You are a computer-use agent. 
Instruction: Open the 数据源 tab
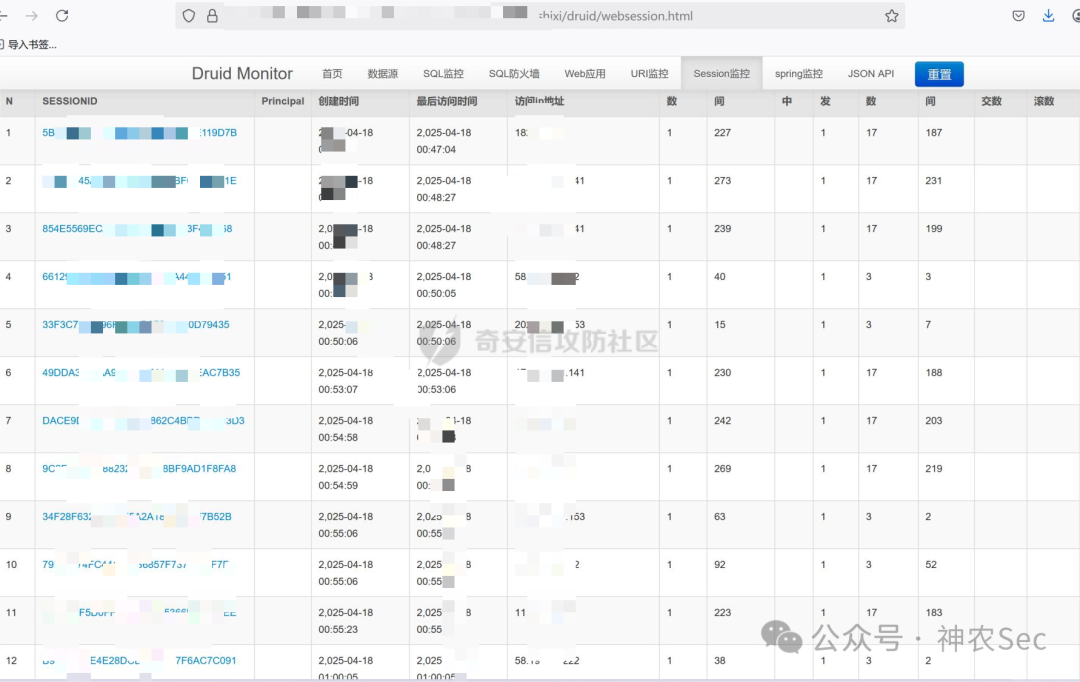(x=383, y=74)
